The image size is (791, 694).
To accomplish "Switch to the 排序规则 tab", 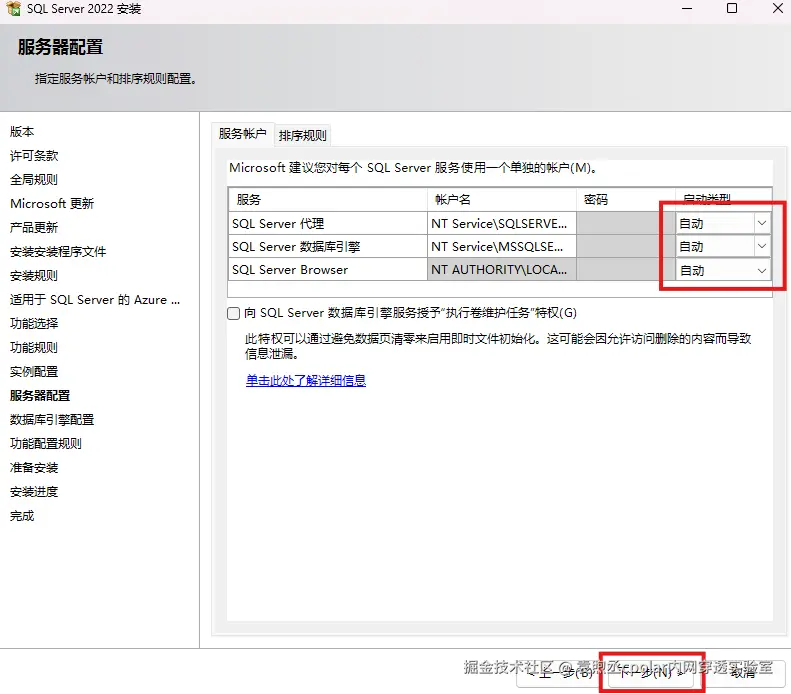I will click(x=303, y=135).
